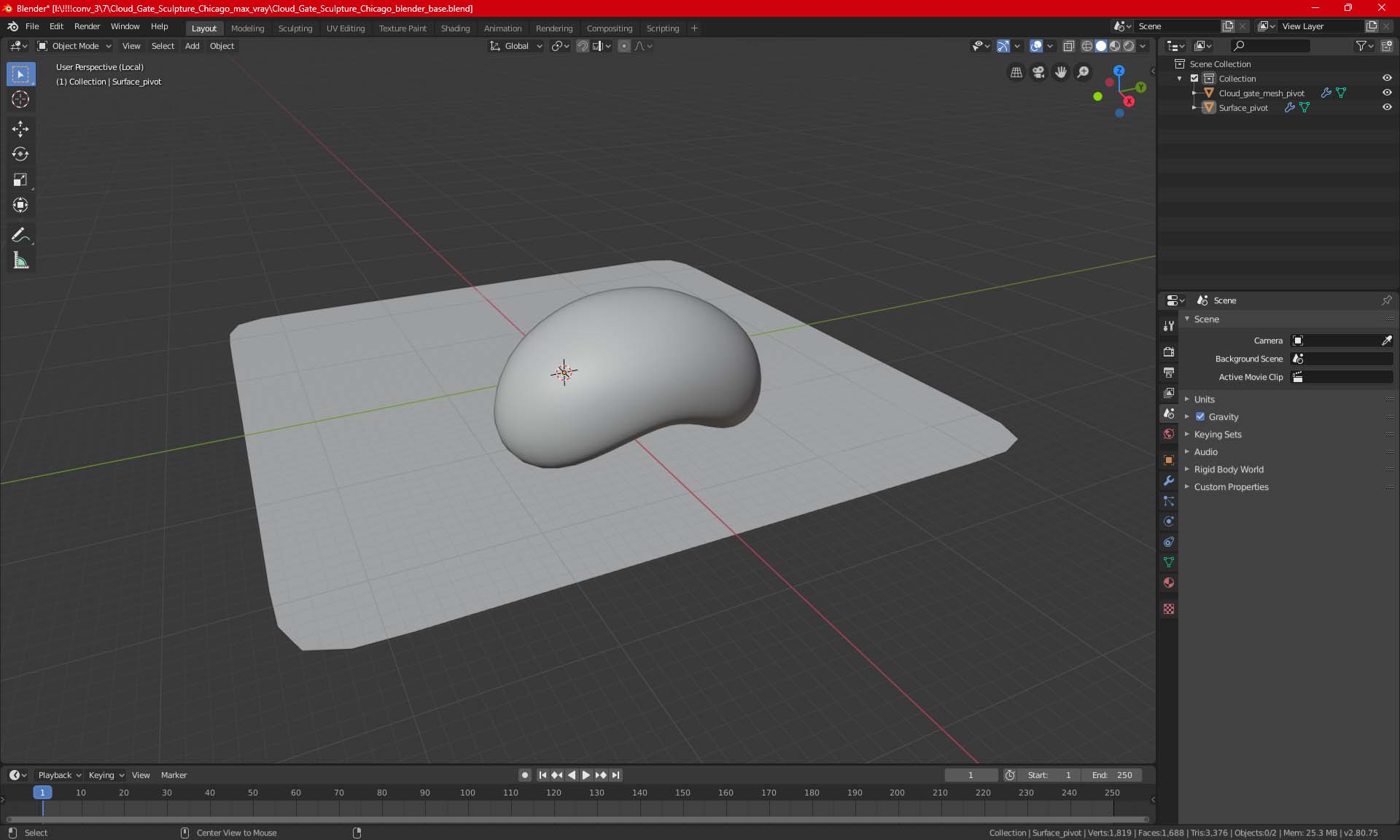Open the Object properties tab
The image size is (1400, 840).
pos(1169,460)
